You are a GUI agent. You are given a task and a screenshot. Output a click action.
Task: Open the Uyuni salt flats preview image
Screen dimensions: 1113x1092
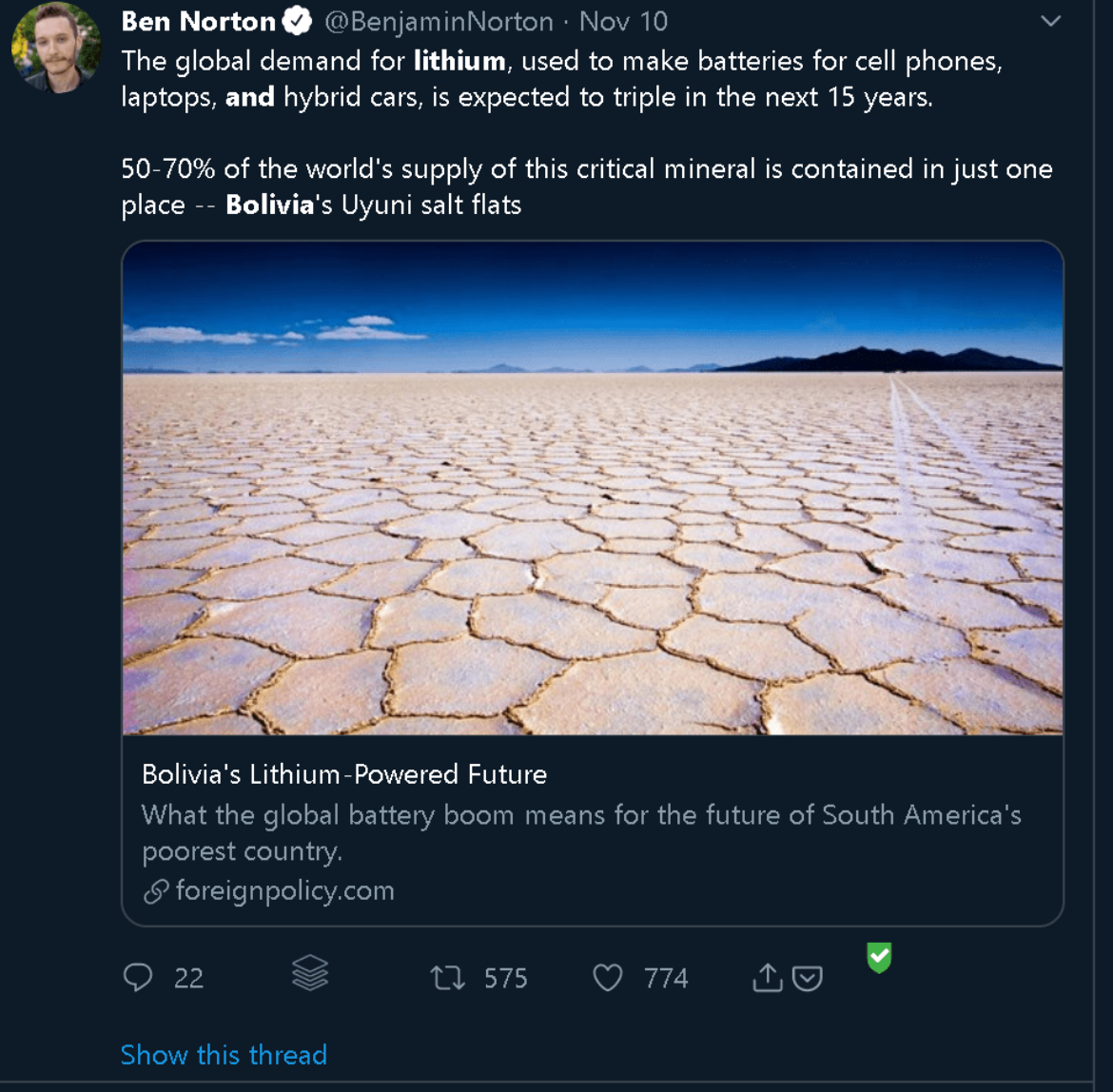coord(592,487)
